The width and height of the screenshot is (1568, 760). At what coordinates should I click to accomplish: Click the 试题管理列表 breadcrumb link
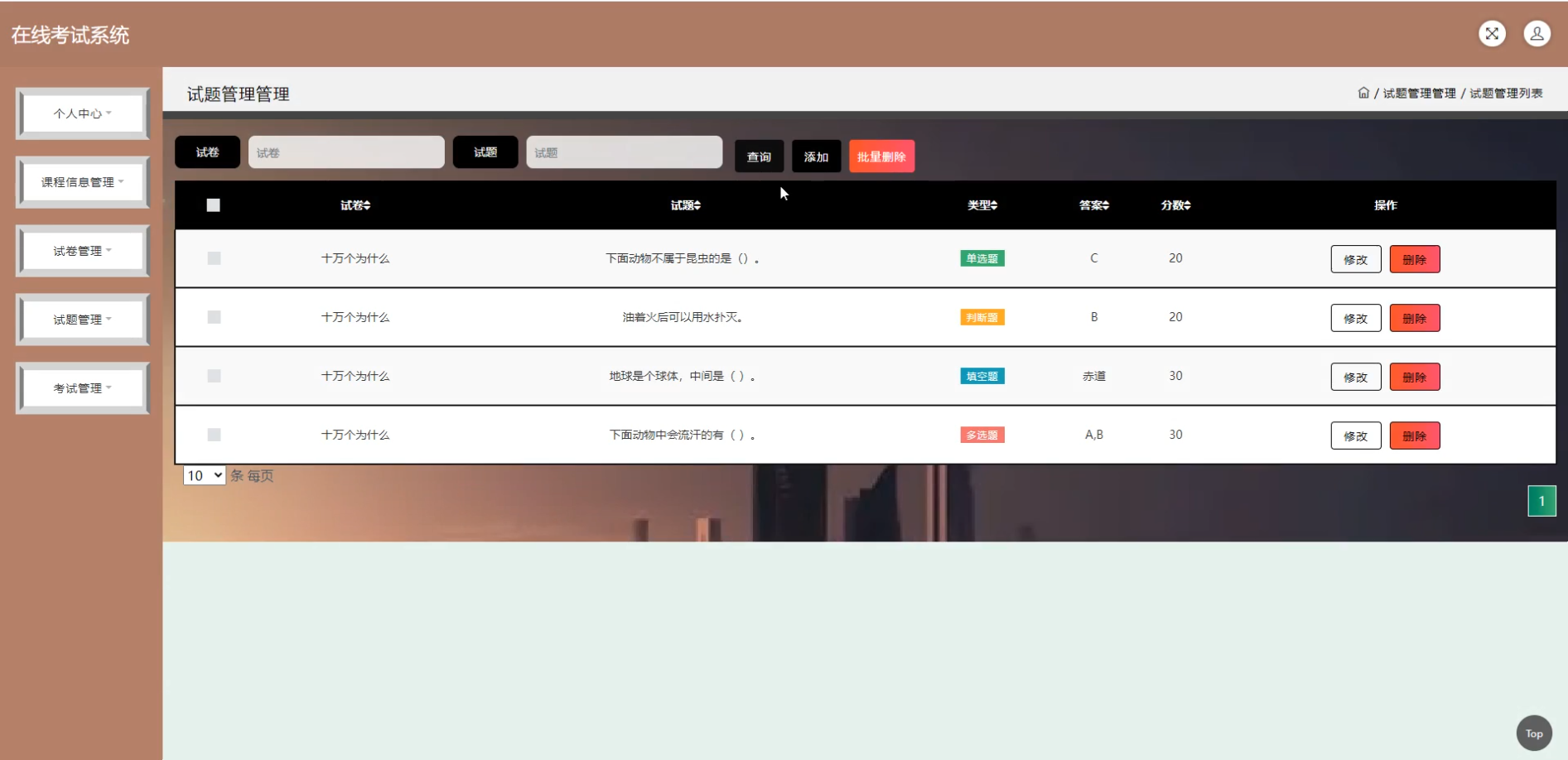coord(1506,93)
